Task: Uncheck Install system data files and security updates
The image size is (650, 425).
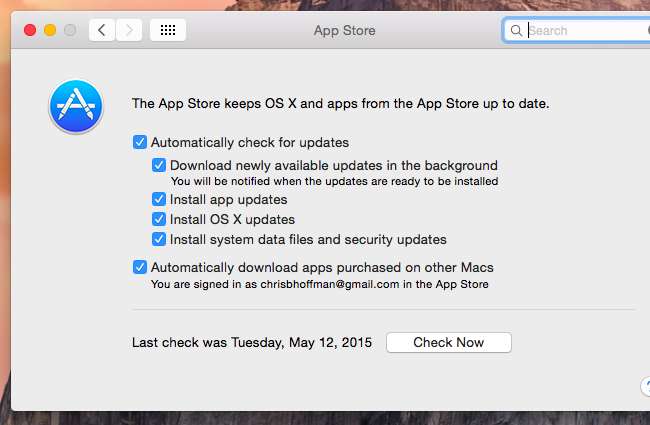Action: tap(159, 239)
